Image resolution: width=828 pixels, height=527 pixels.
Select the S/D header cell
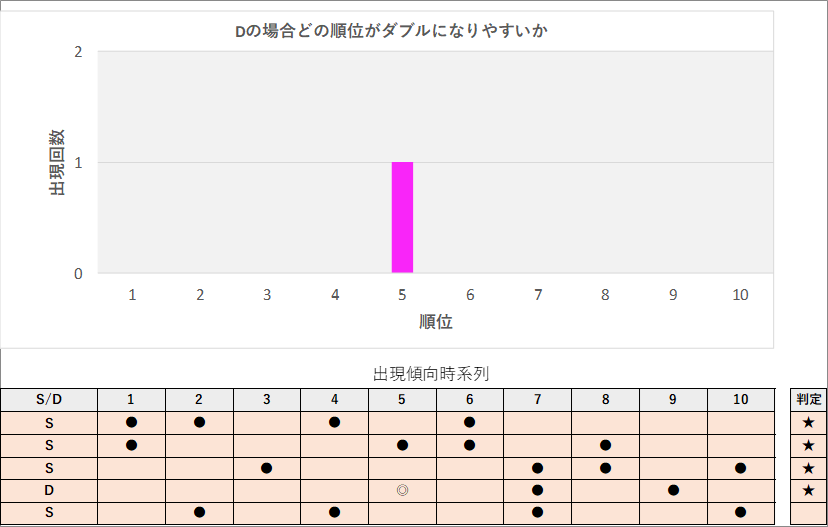click(49, 400)
